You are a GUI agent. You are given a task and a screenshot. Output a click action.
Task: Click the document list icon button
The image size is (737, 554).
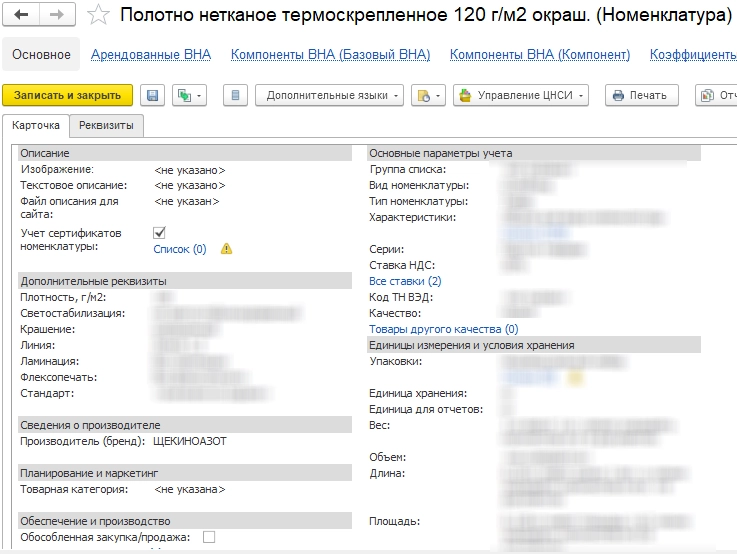click(235, 95)
